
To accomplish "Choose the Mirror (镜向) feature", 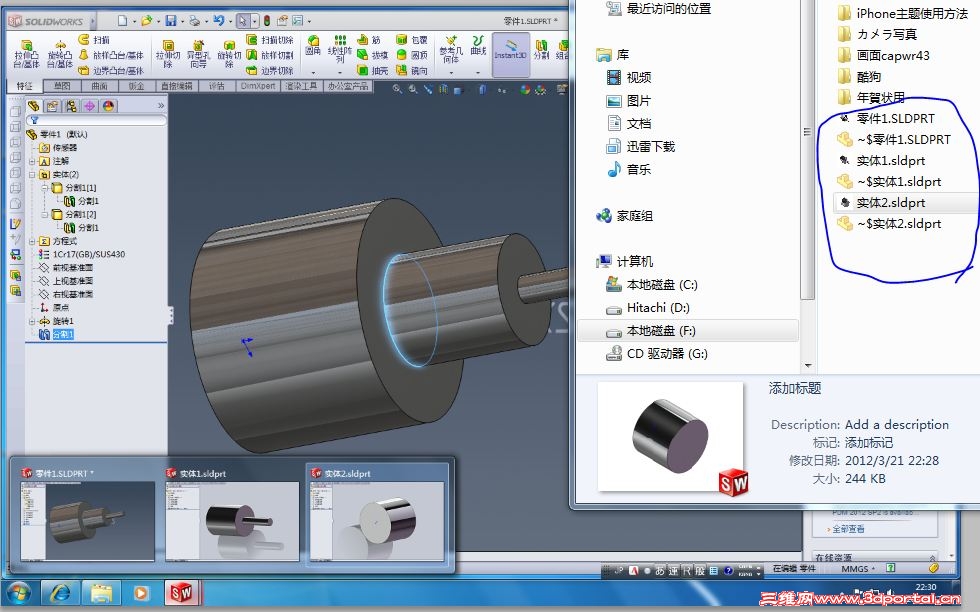I will pos(412,71).
